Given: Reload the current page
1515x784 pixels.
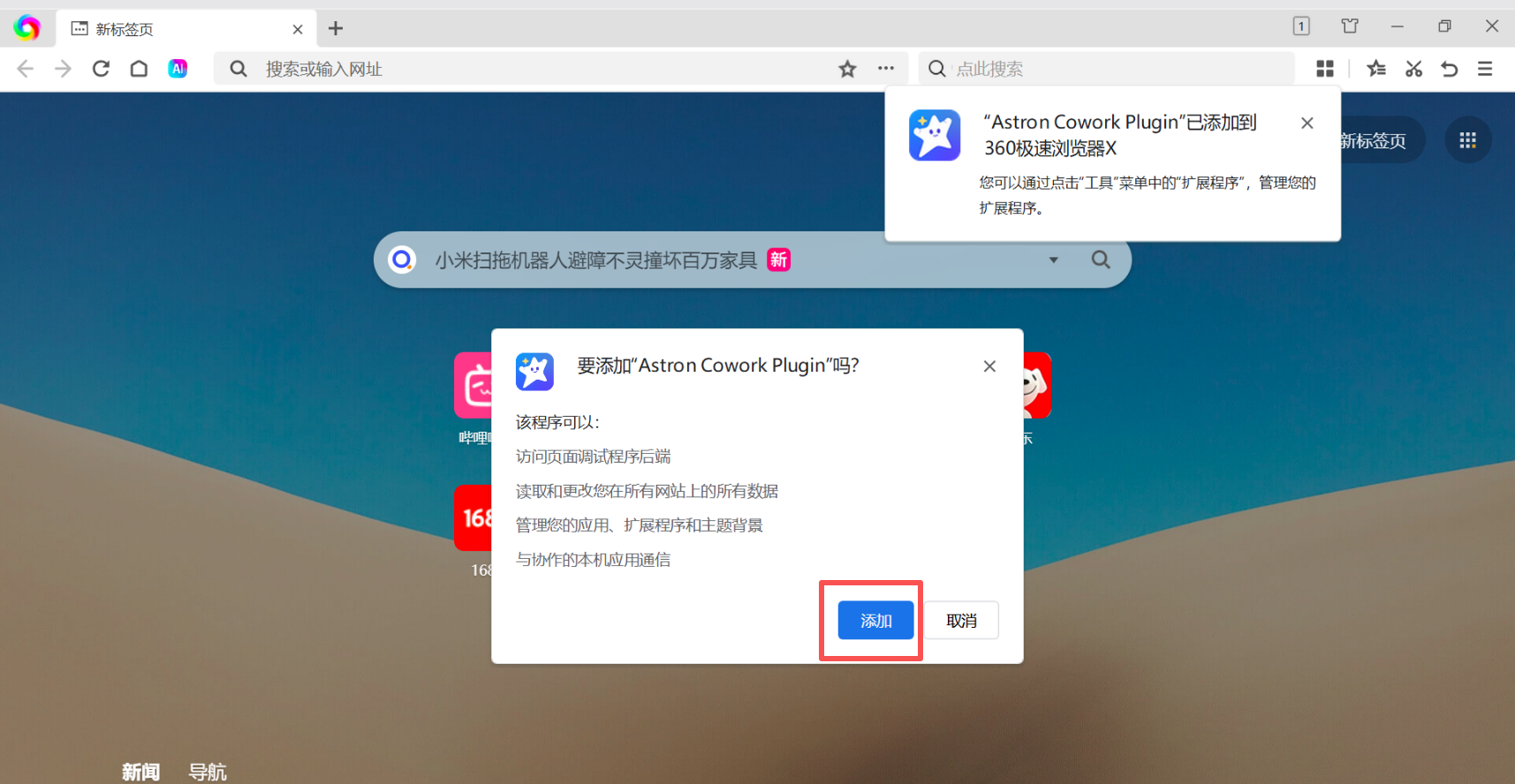Looking at the screenshot, I should (x=101, y=69).
